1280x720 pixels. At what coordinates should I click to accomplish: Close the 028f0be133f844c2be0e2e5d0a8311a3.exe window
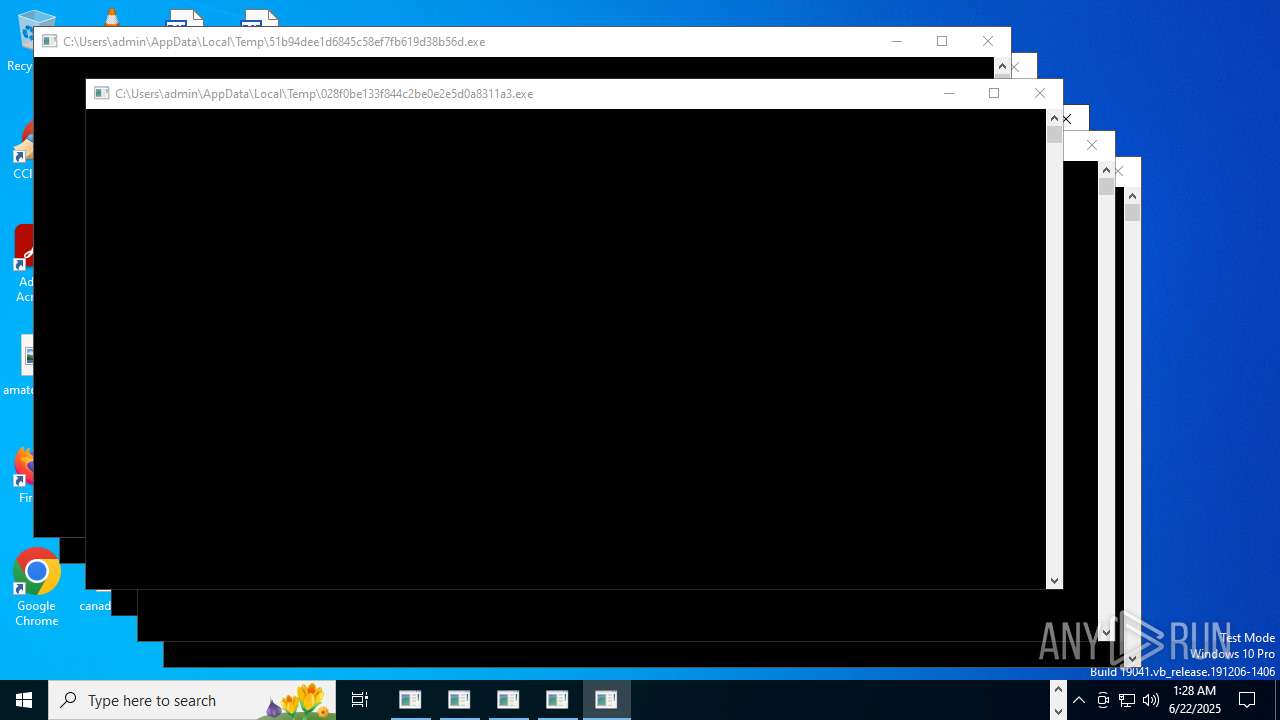tap(1040, 93)
